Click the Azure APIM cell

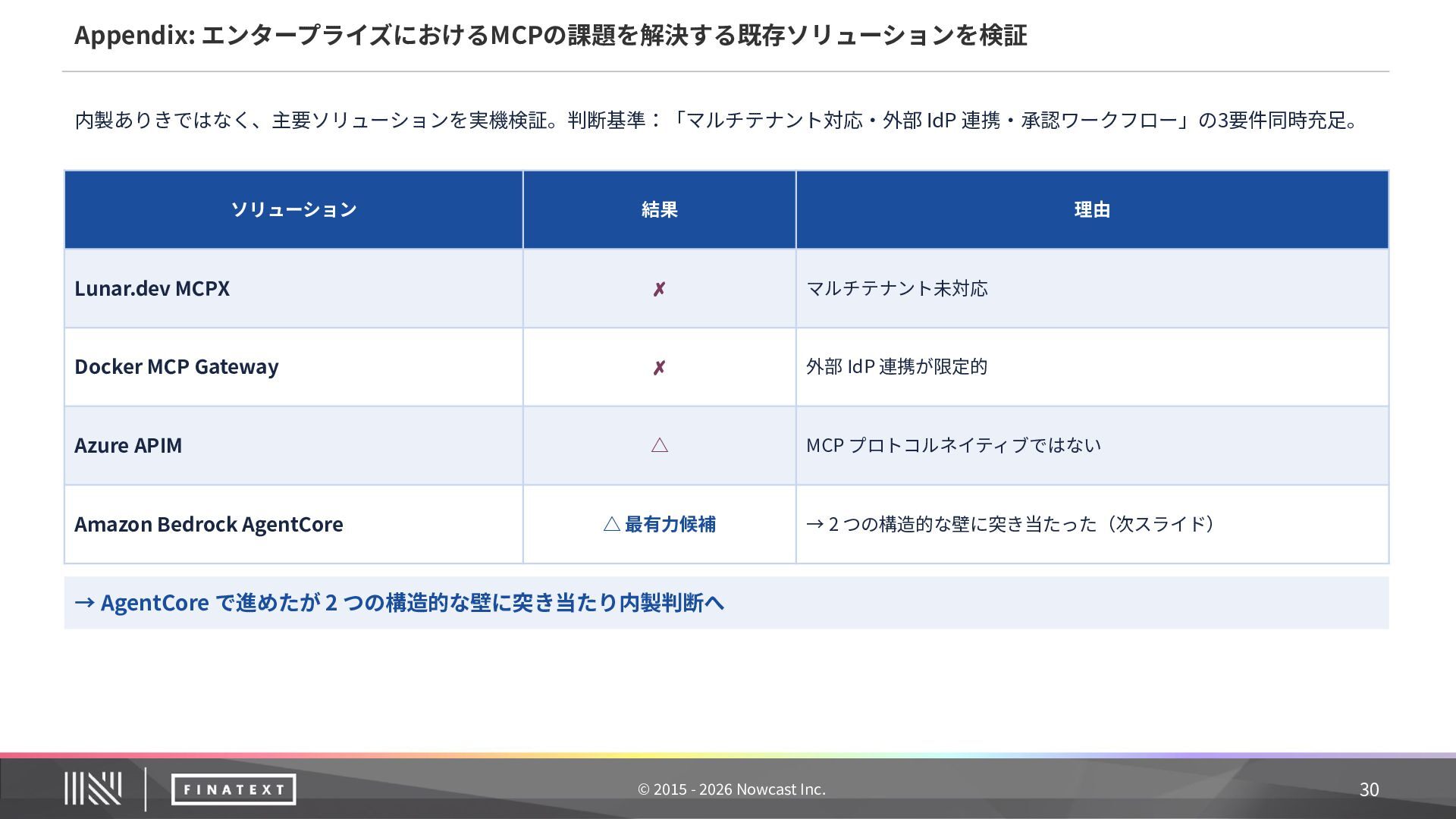pos(128,446)
